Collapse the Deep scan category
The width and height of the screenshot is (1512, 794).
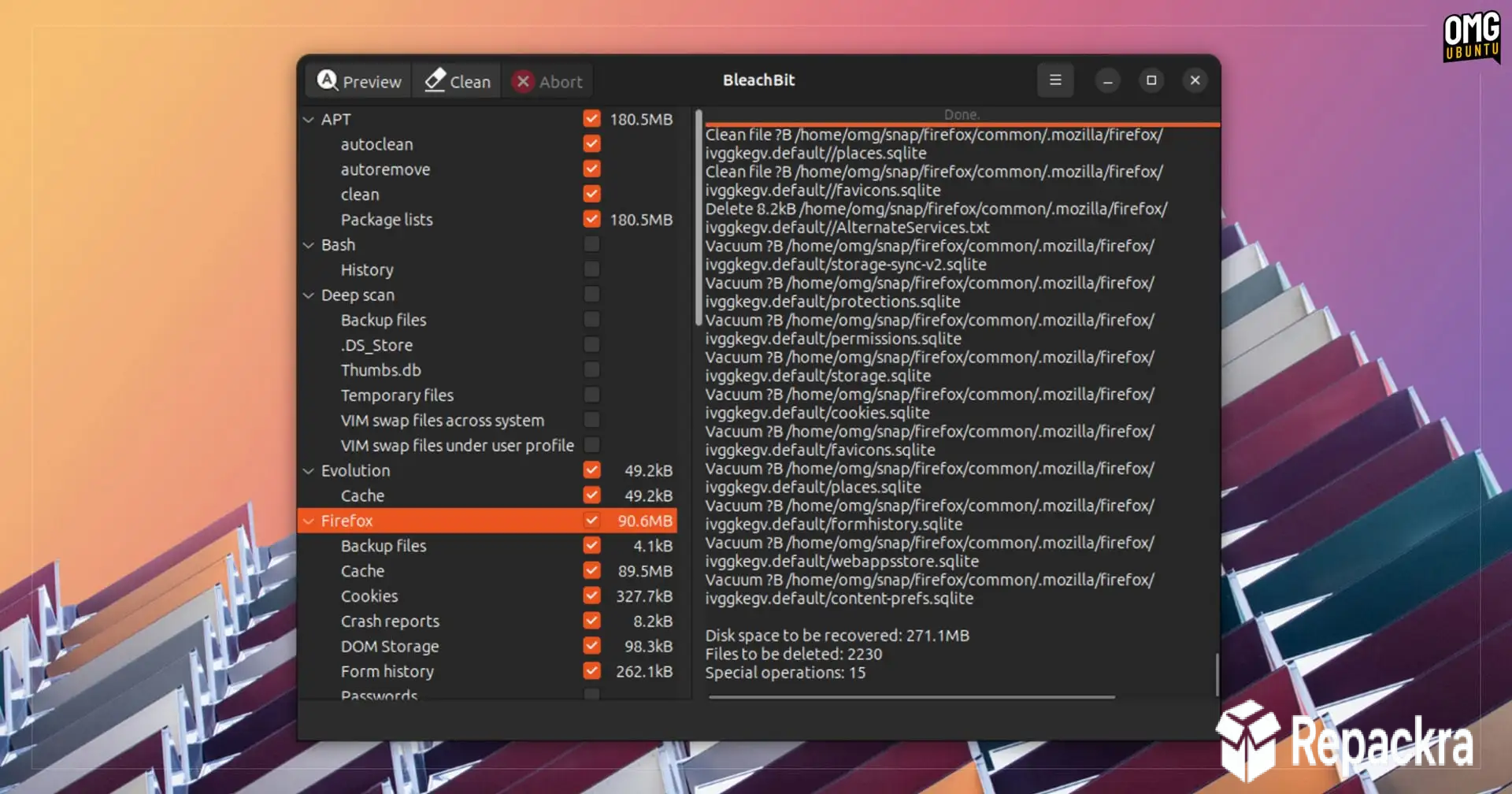click(309, 295)
